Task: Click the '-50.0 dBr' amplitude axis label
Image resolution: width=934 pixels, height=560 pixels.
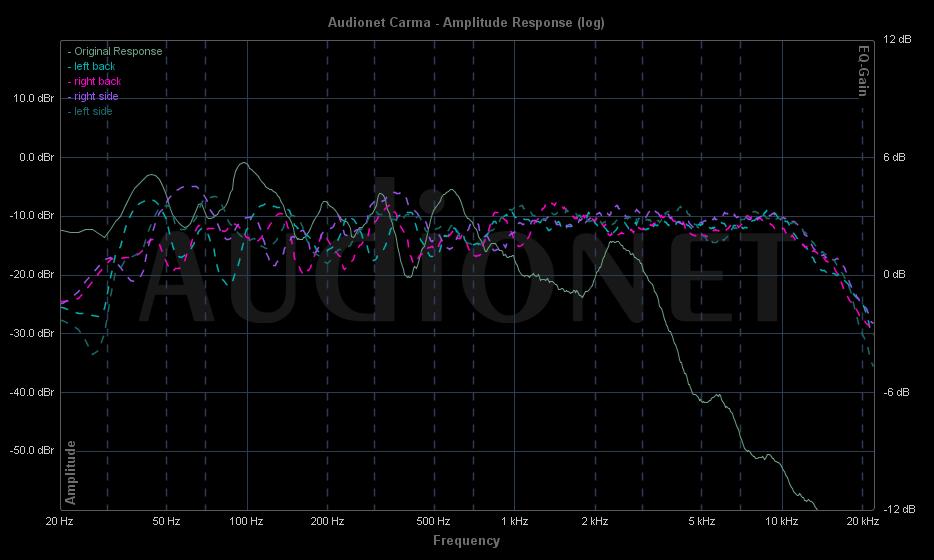Action: [x=32, y=450]
